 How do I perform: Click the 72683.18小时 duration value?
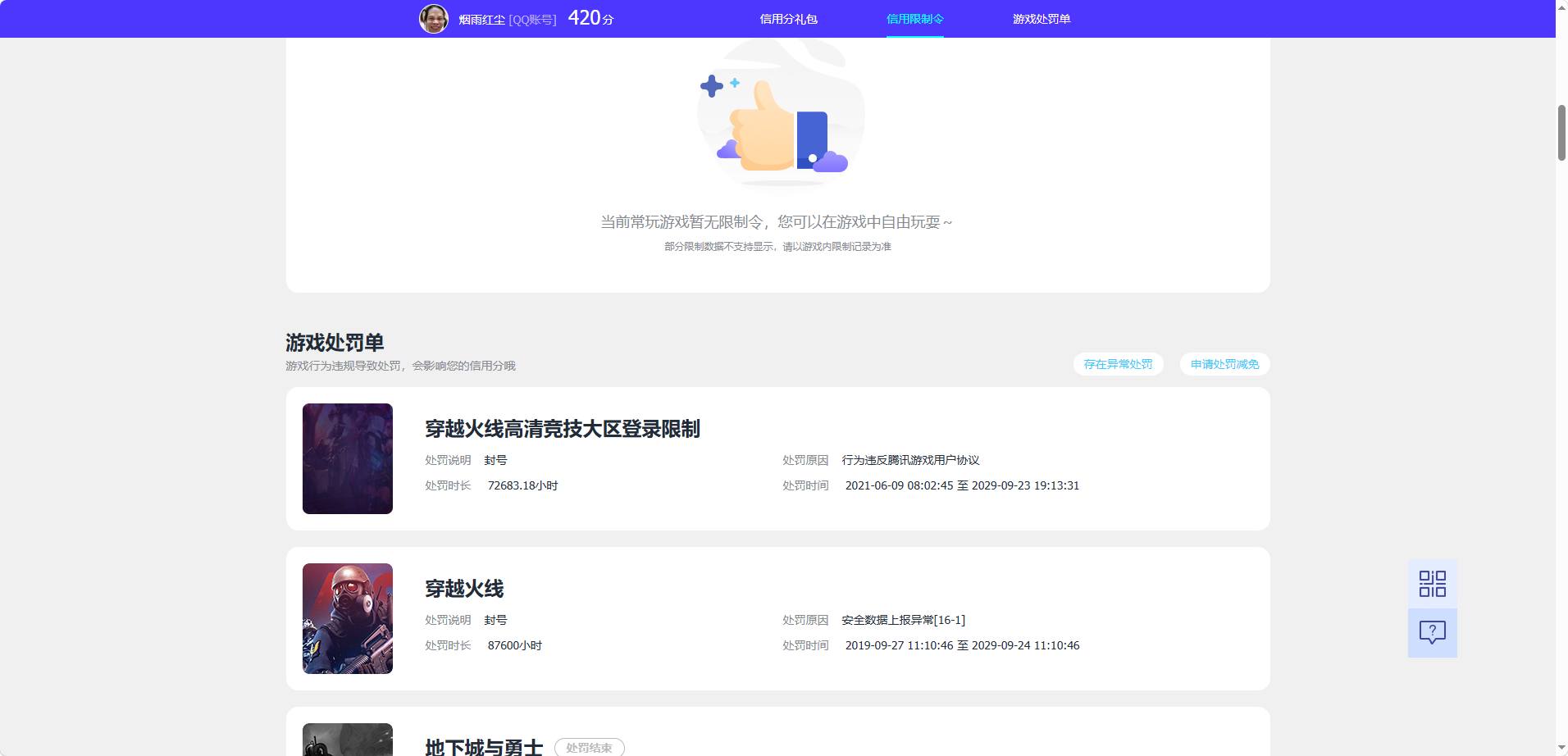(x=522, y=485)
